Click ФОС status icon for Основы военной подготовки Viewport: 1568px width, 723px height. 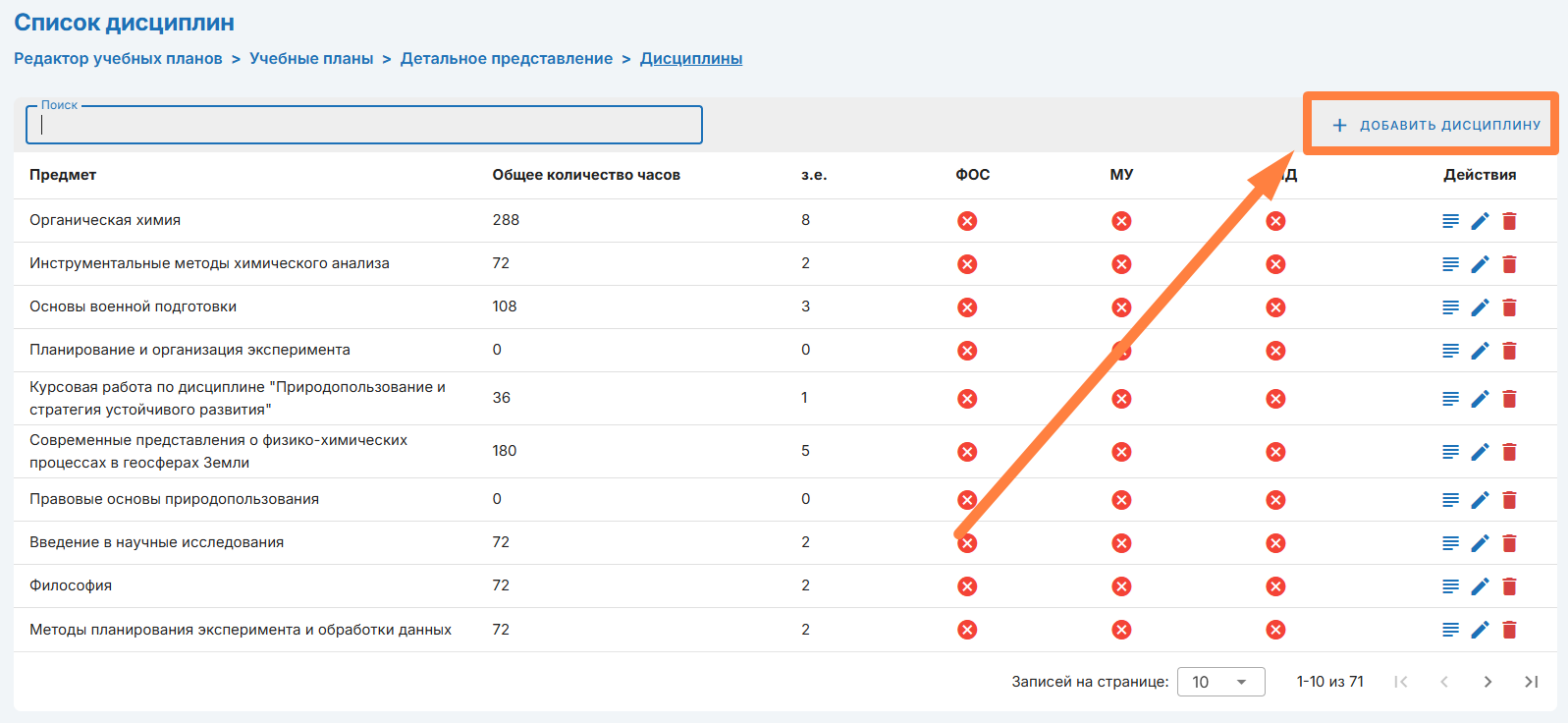point(967,307)
